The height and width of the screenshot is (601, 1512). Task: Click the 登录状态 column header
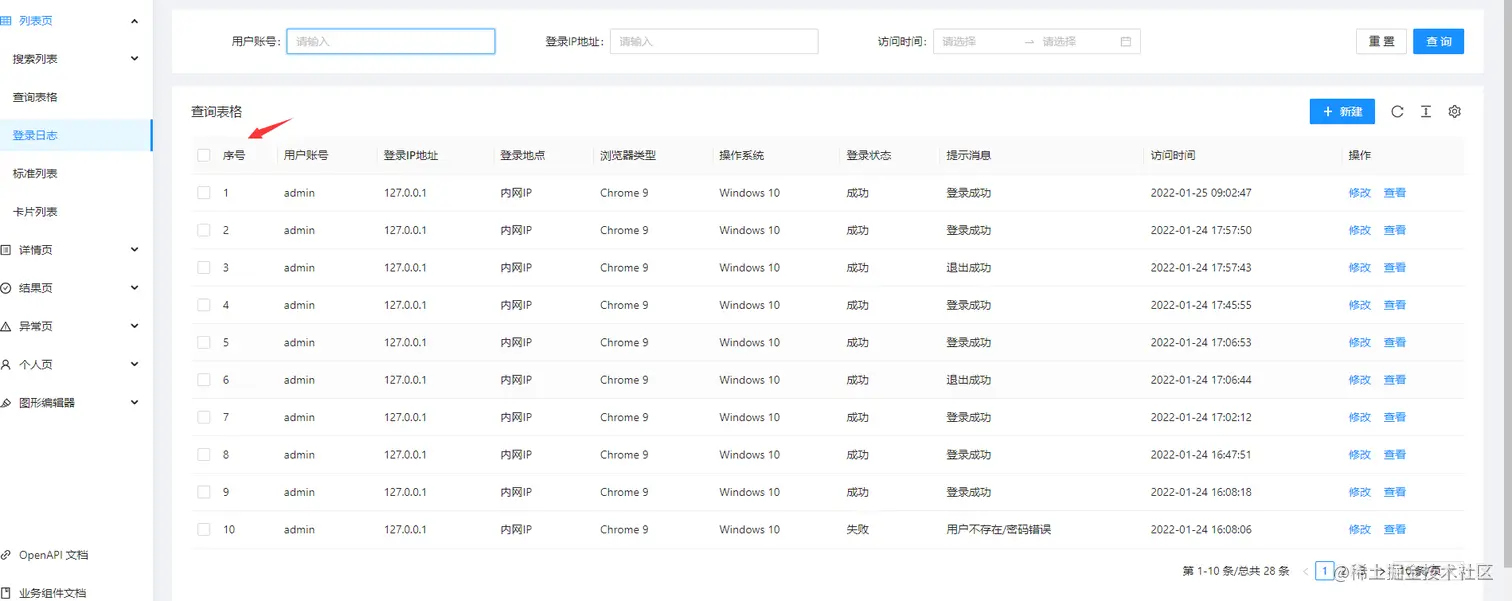[868, 155]
